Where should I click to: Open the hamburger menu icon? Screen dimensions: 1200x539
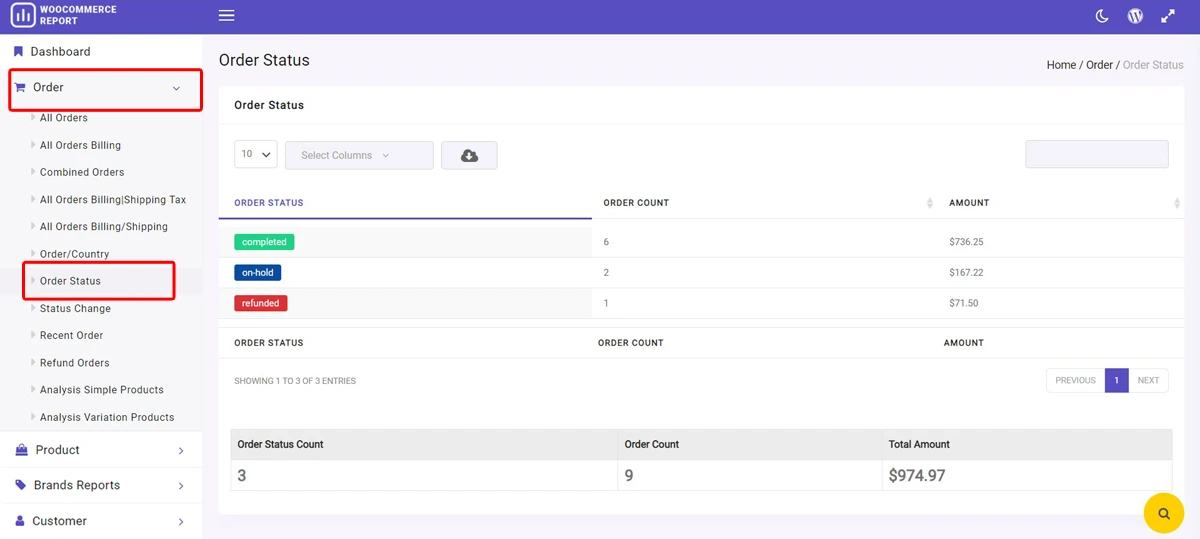[x=226, y=16]
